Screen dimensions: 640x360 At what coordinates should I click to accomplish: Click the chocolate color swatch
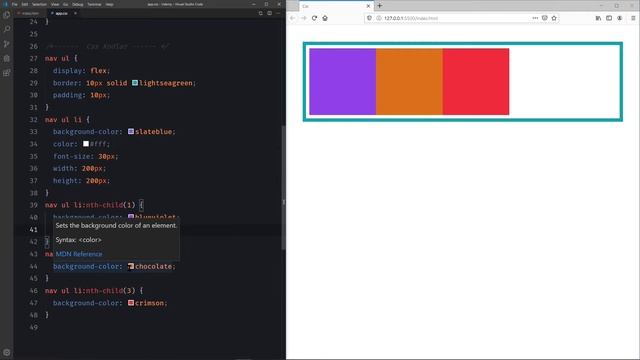point(131,266)
